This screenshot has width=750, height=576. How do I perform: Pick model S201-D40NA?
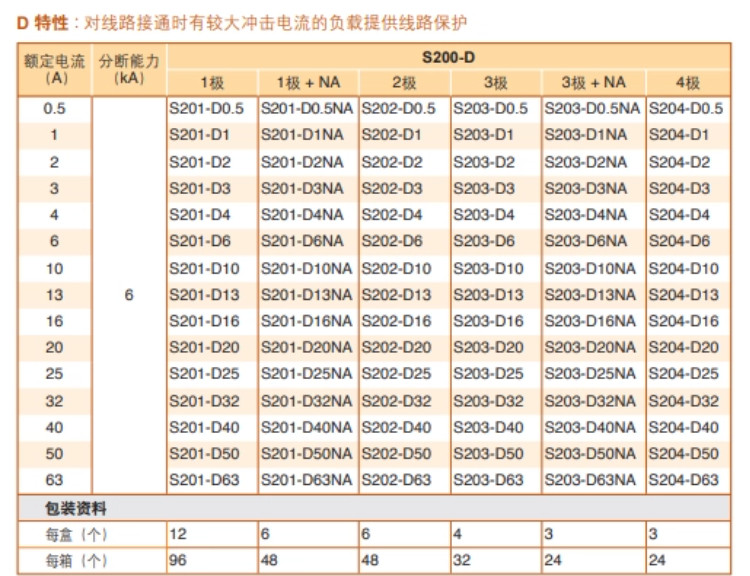pos(307,427)
